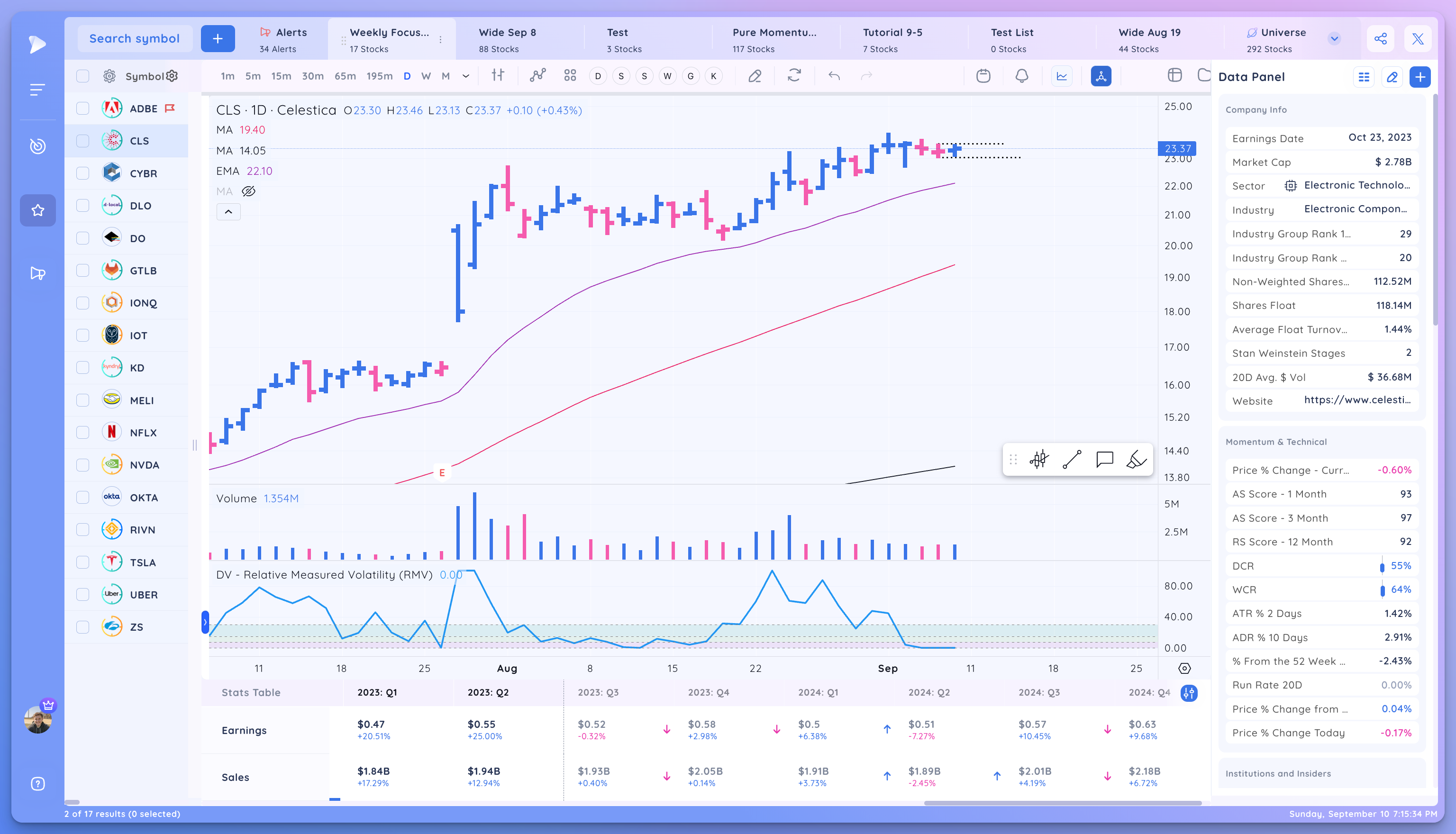Switch to the Alerts tab
This screenshot has height=834, width=1456.
click(x=283, y=39)
